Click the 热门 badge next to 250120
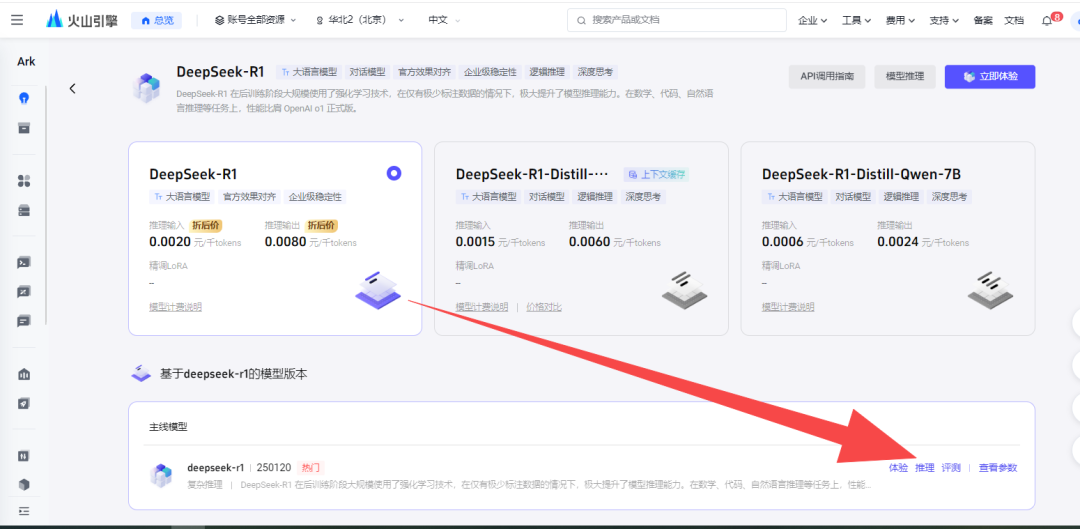Viewport: 1080px width, 529px height. click(309, 468)
